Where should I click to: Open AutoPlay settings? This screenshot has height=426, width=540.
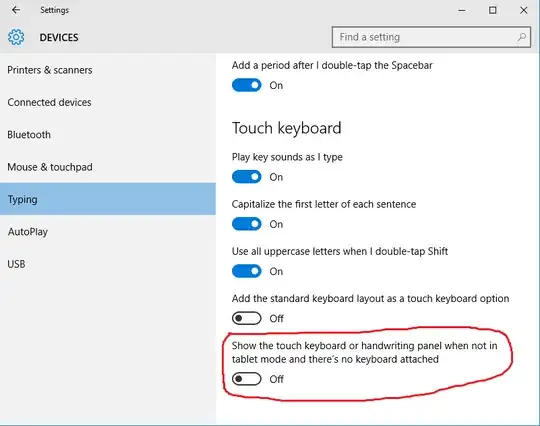point(108,231)
